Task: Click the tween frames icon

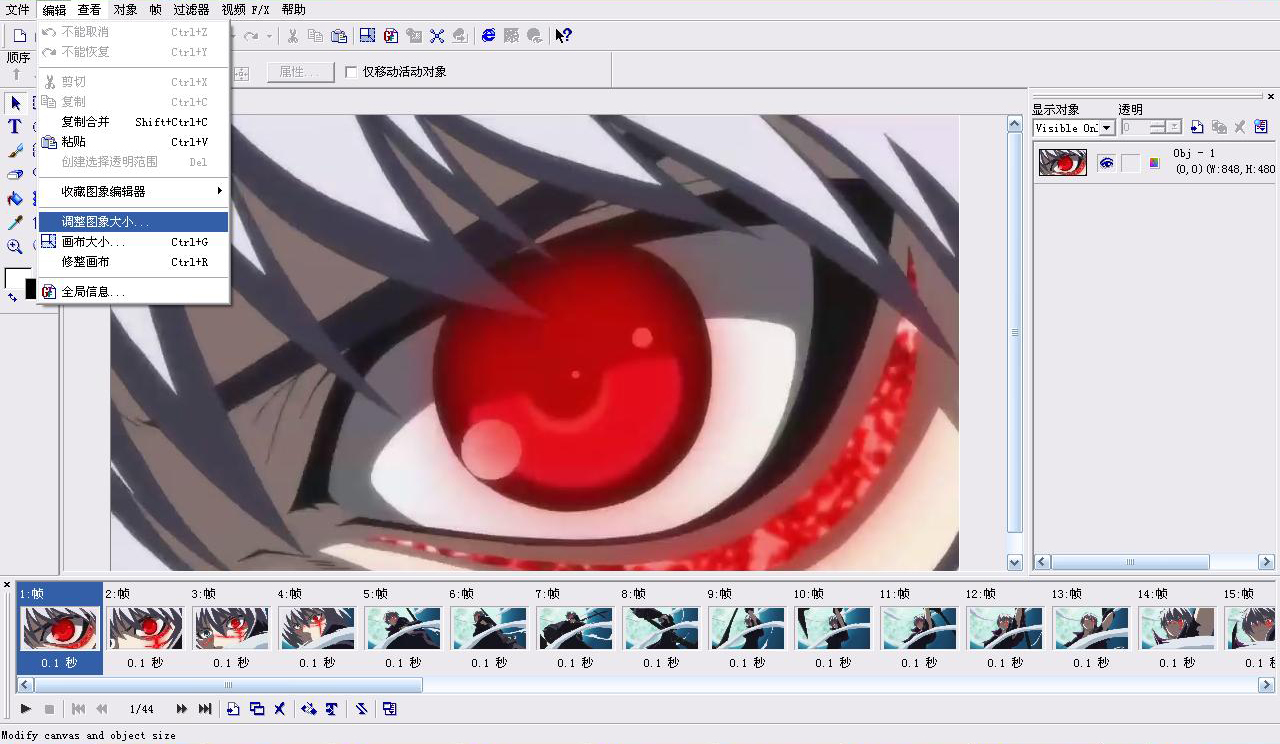Action: click(308, 709)
